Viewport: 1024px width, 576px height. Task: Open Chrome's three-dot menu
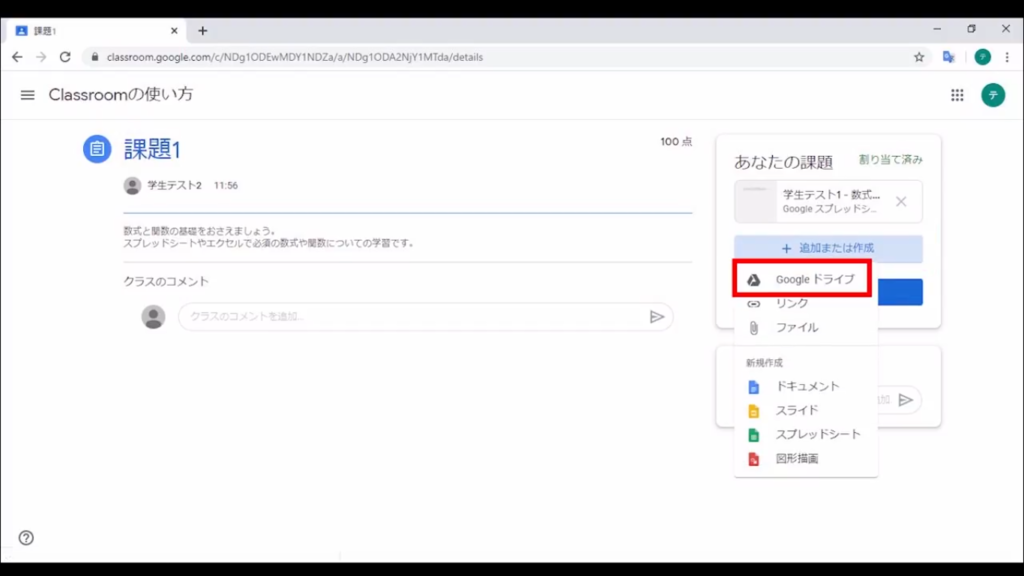click(x=1007, y=57)
